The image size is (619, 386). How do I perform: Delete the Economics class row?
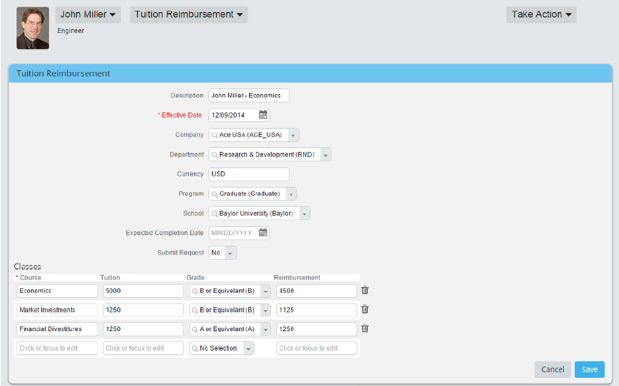point(365,290)
